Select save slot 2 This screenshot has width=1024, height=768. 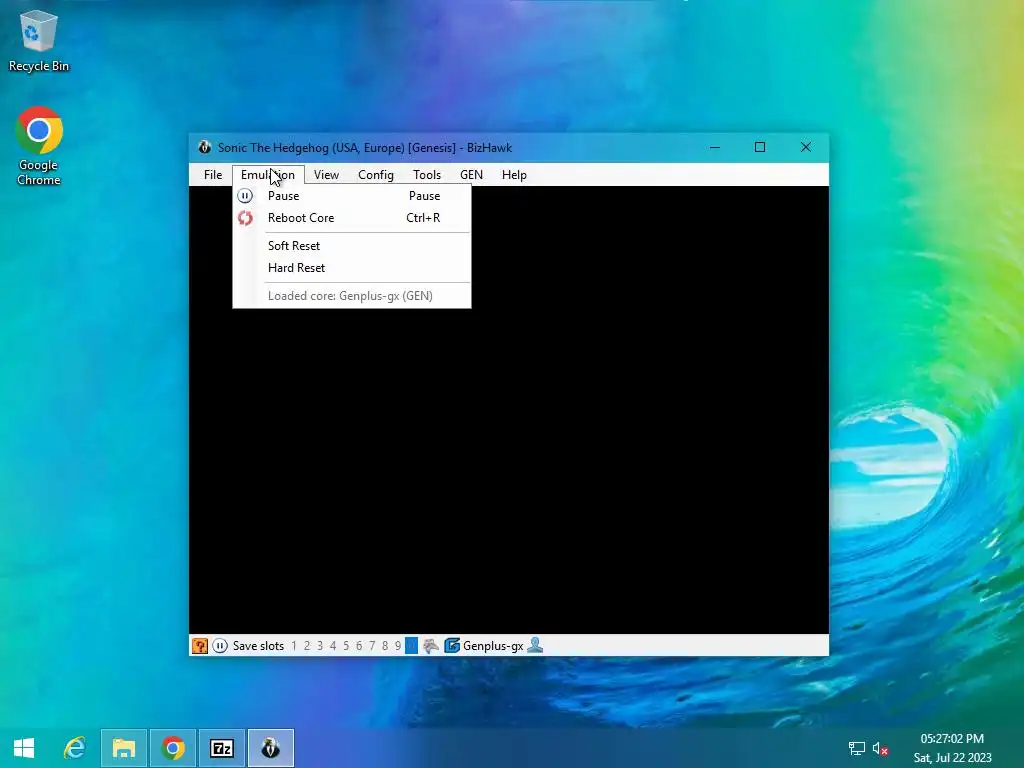[x=307, y=646]
